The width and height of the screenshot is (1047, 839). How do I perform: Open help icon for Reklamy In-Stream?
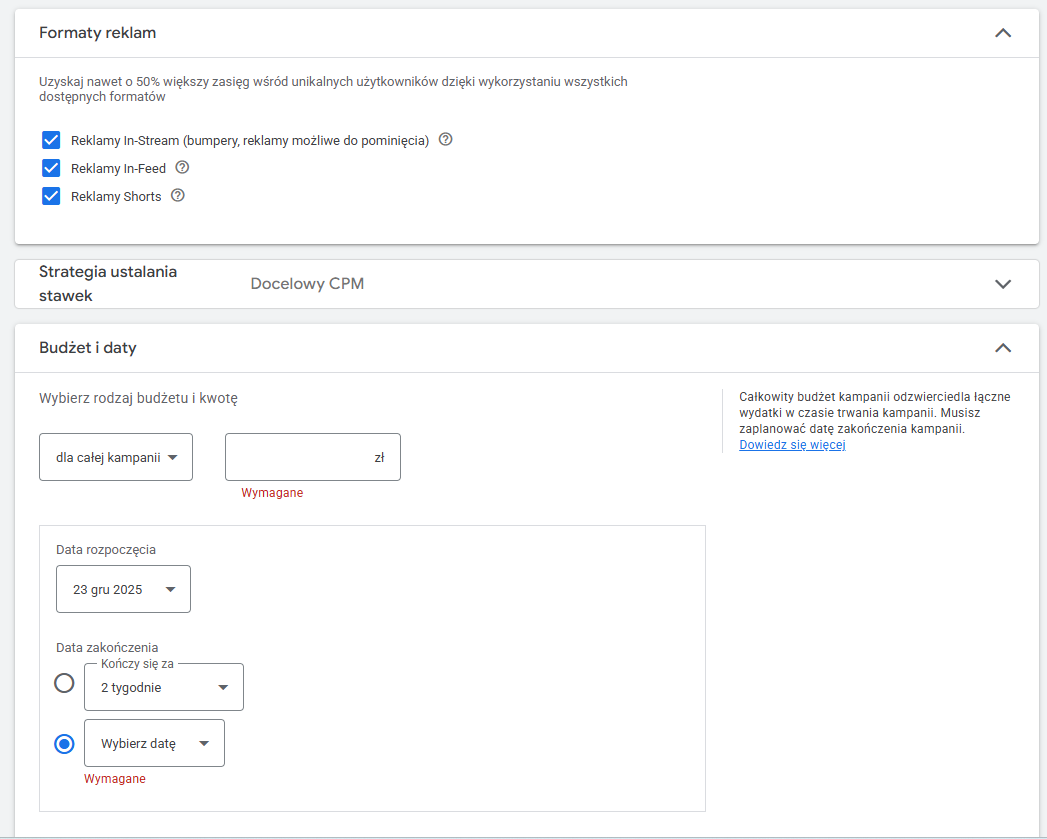pos(446,140)
